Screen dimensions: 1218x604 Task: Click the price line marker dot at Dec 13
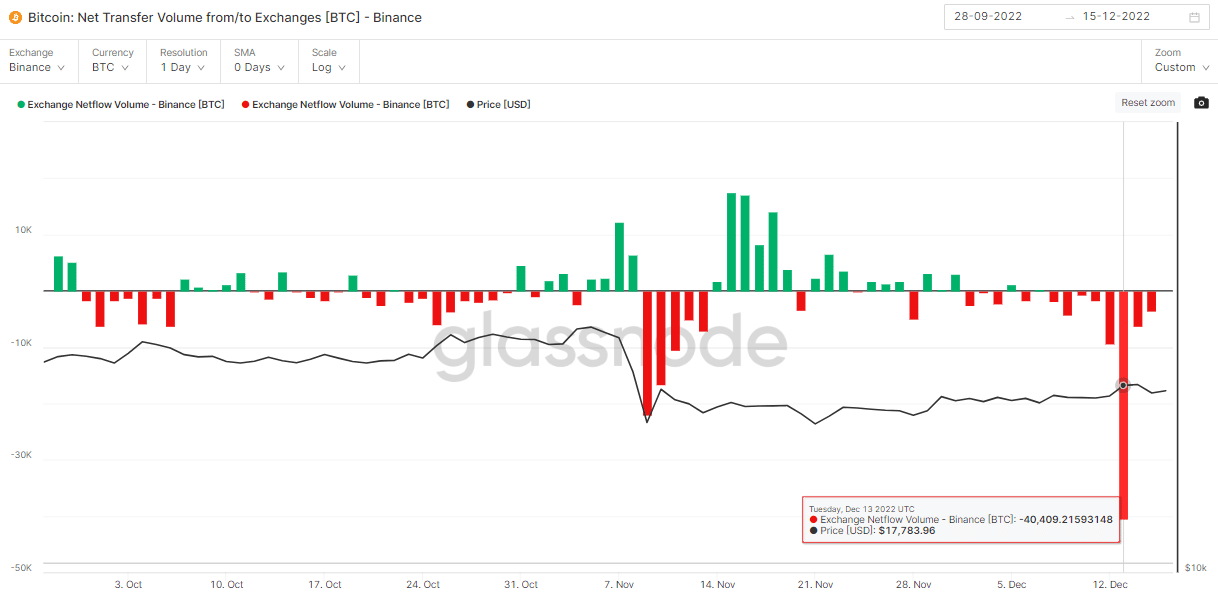click(x=1123, y=385)
